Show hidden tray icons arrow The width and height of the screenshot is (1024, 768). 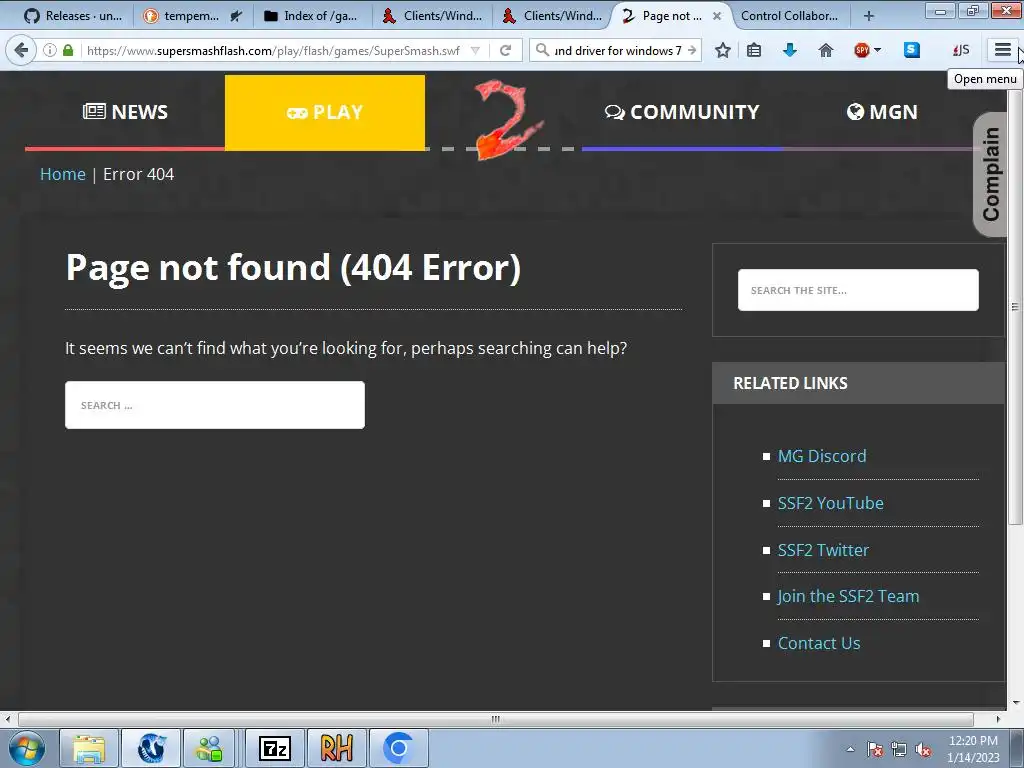click(850, 749)
